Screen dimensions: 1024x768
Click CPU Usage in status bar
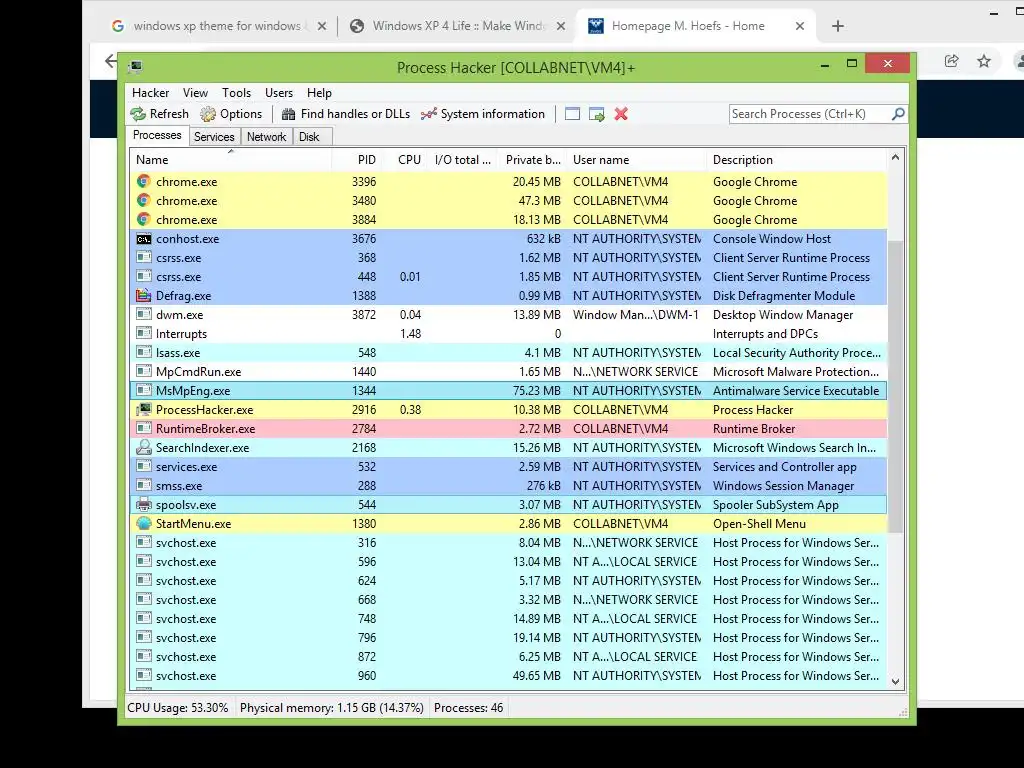[x=178, y=708]
